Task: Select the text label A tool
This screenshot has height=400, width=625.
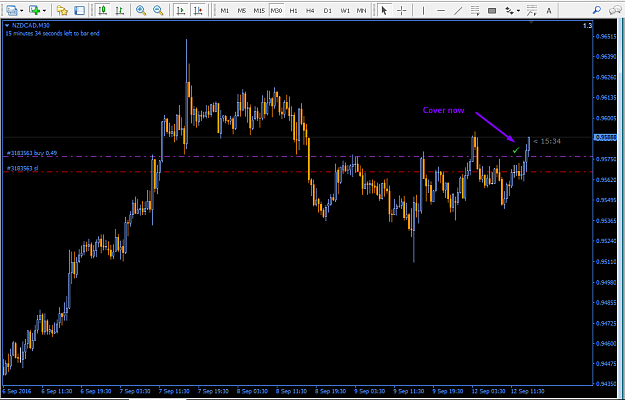Action: pyautogui.click(x=549, y=11)
